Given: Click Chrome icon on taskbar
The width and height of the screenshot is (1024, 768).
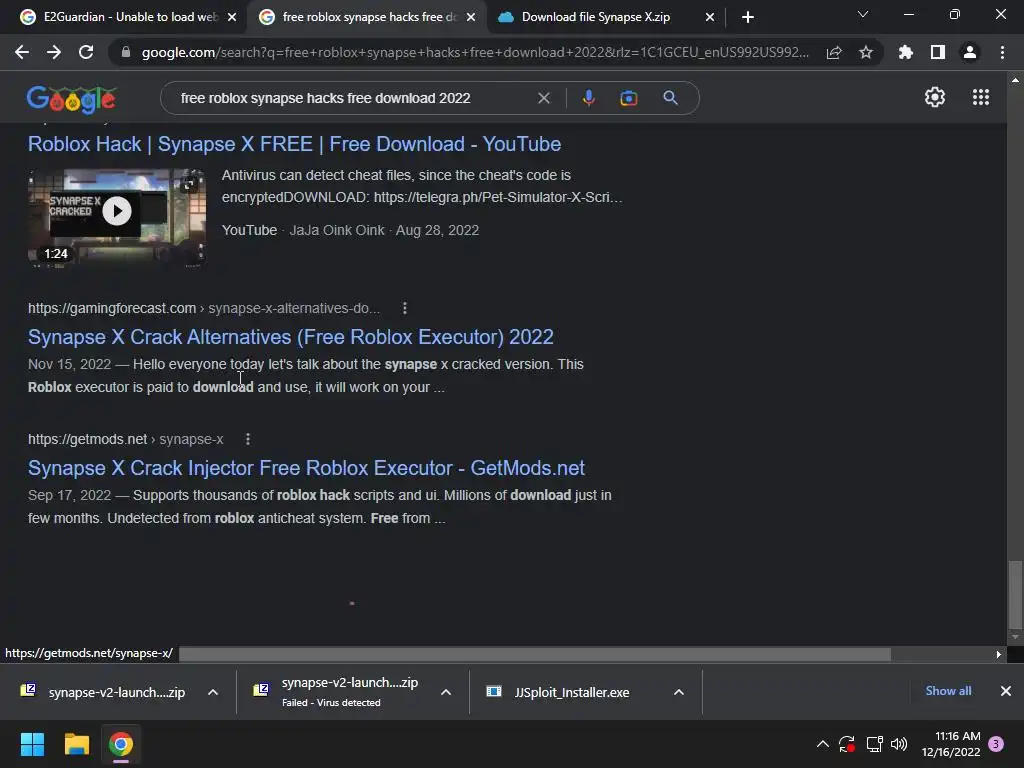Looking at the screenshot, I should [121, 744].
